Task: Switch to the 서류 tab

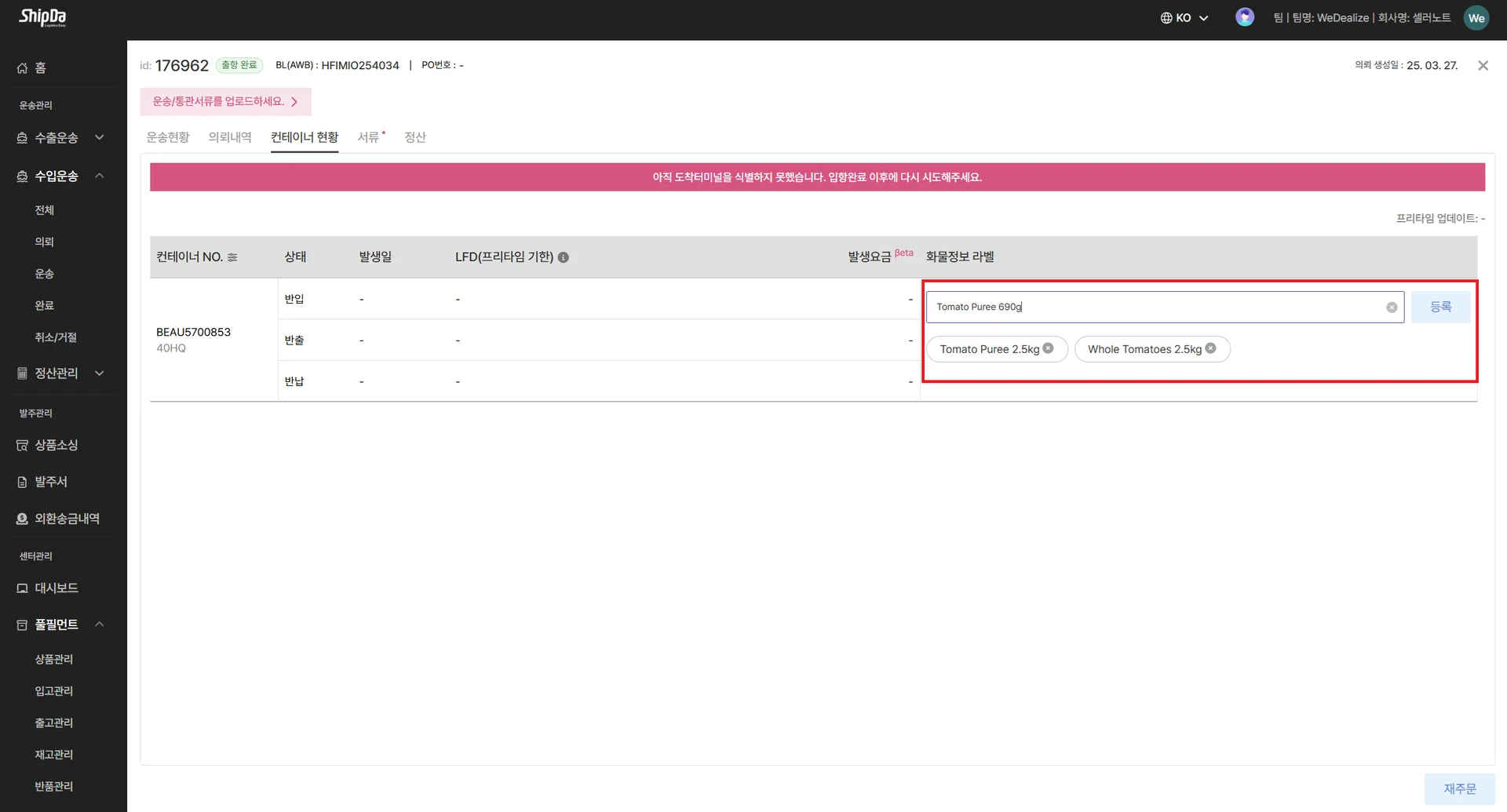Action: [368, 137]
